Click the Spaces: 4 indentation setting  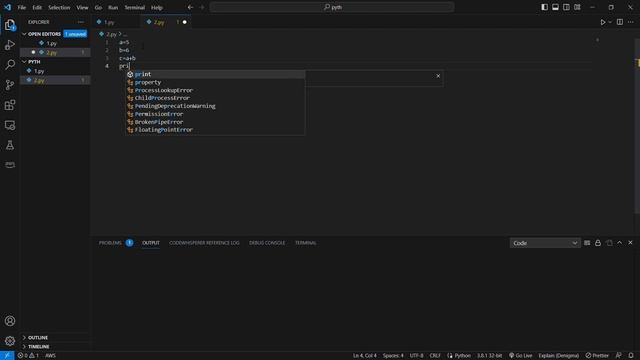pos(393,356)
